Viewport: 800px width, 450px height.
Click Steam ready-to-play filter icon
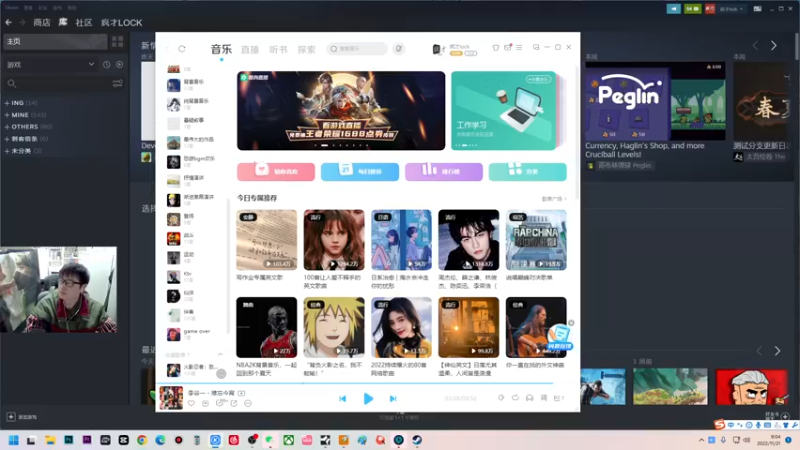pyautogui.click(x=119, y=65)
